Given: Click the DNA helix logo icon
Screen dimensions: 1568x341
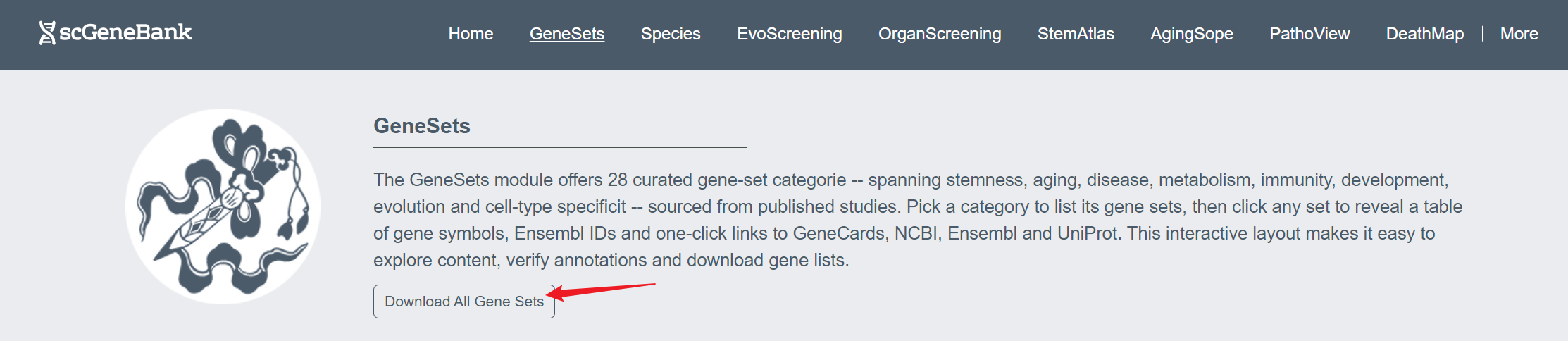Looking at the screenshot, I should click(47, 33).
